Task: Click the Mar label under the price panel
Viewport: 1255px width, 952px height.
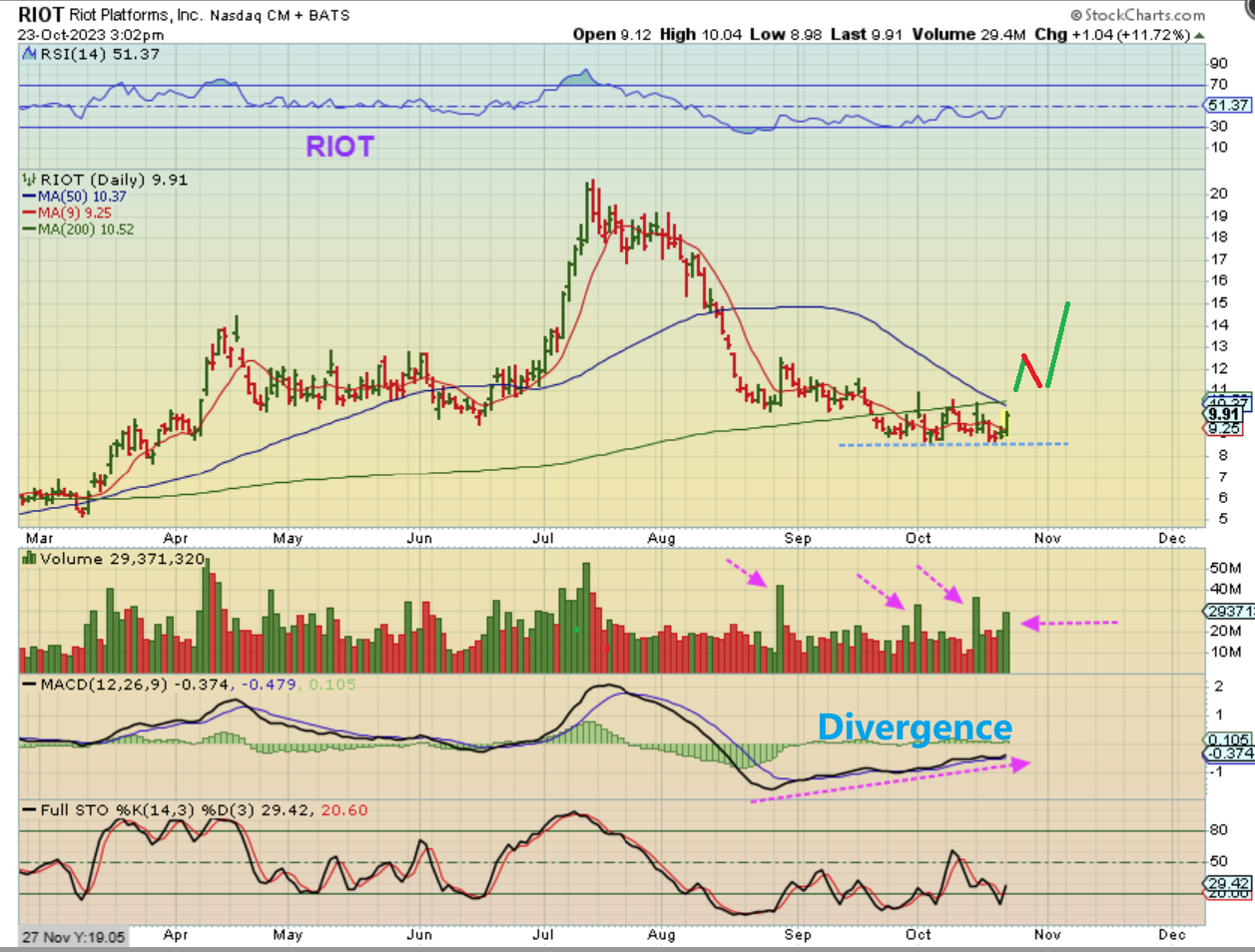Action: tap(39, 538)
